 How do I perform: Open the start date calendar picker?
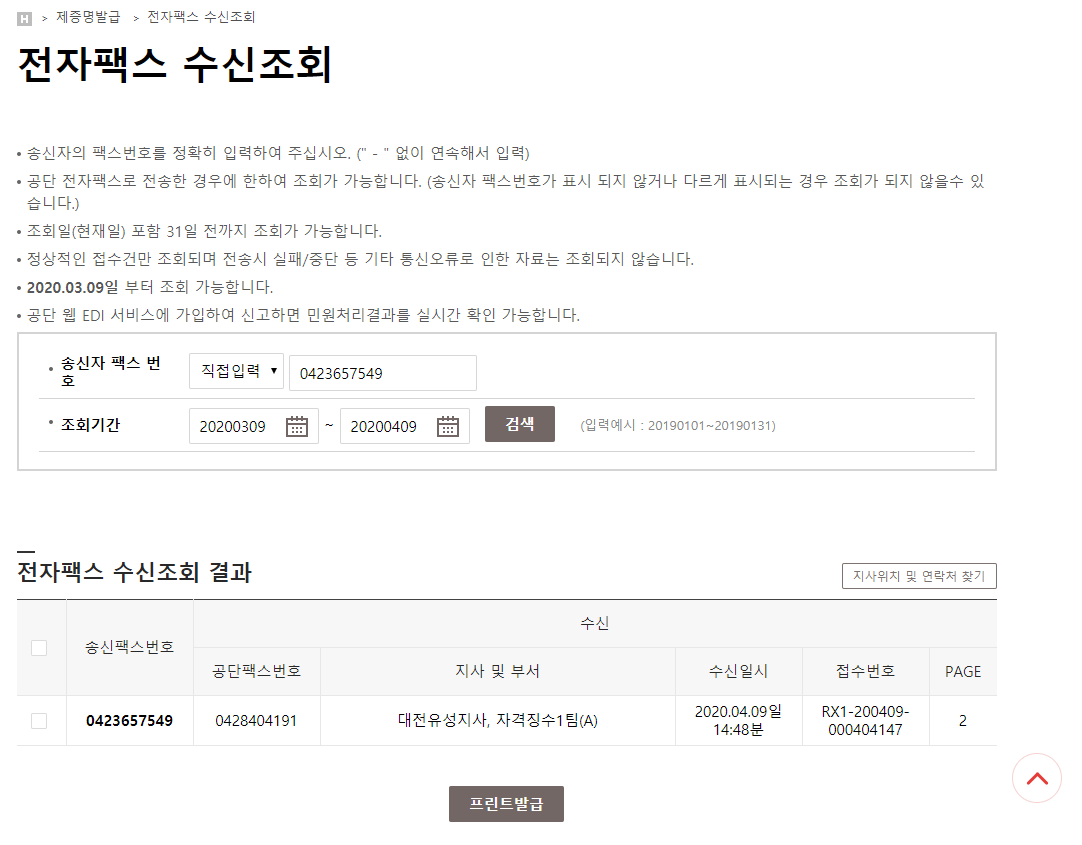297,426
